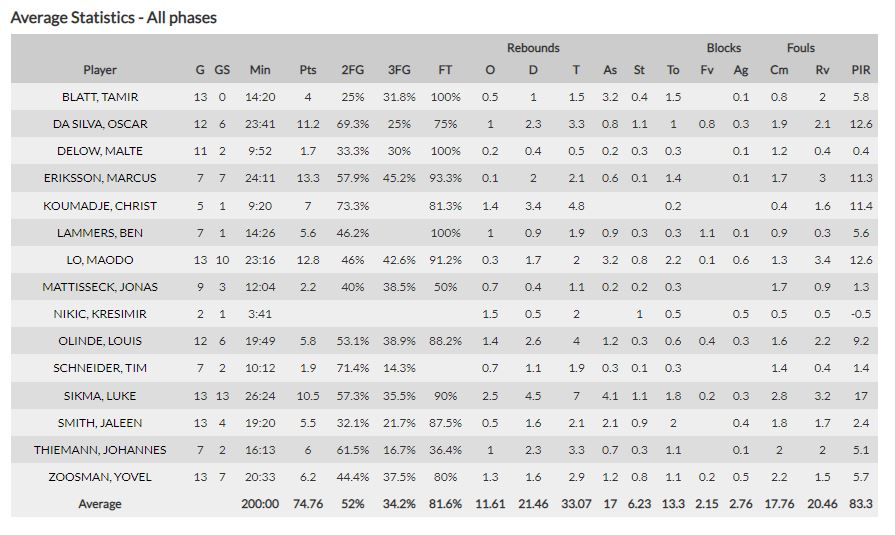Click the Pts column header
This screenshot has height=535, width=895.
(308, 70)
